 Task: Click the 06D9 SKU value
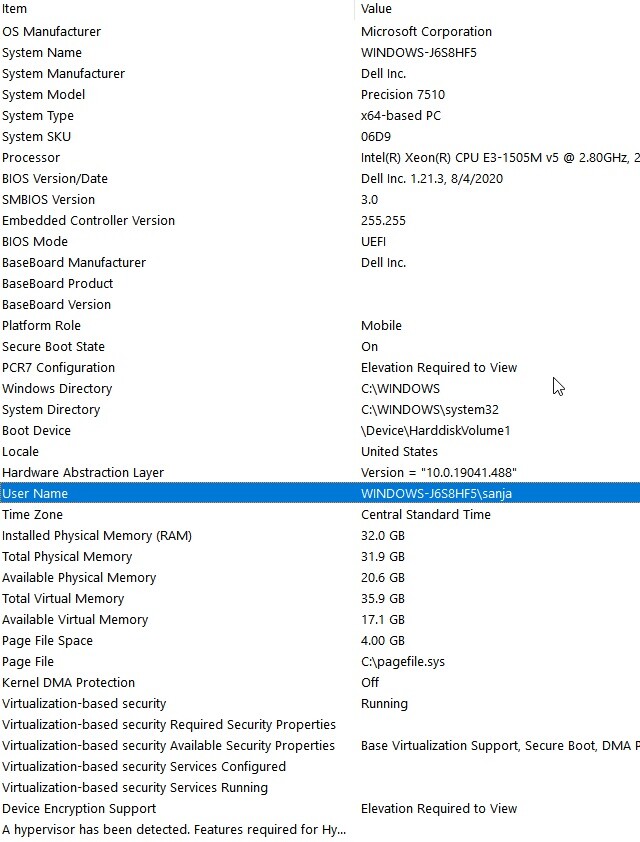click(x=376, y=136)
